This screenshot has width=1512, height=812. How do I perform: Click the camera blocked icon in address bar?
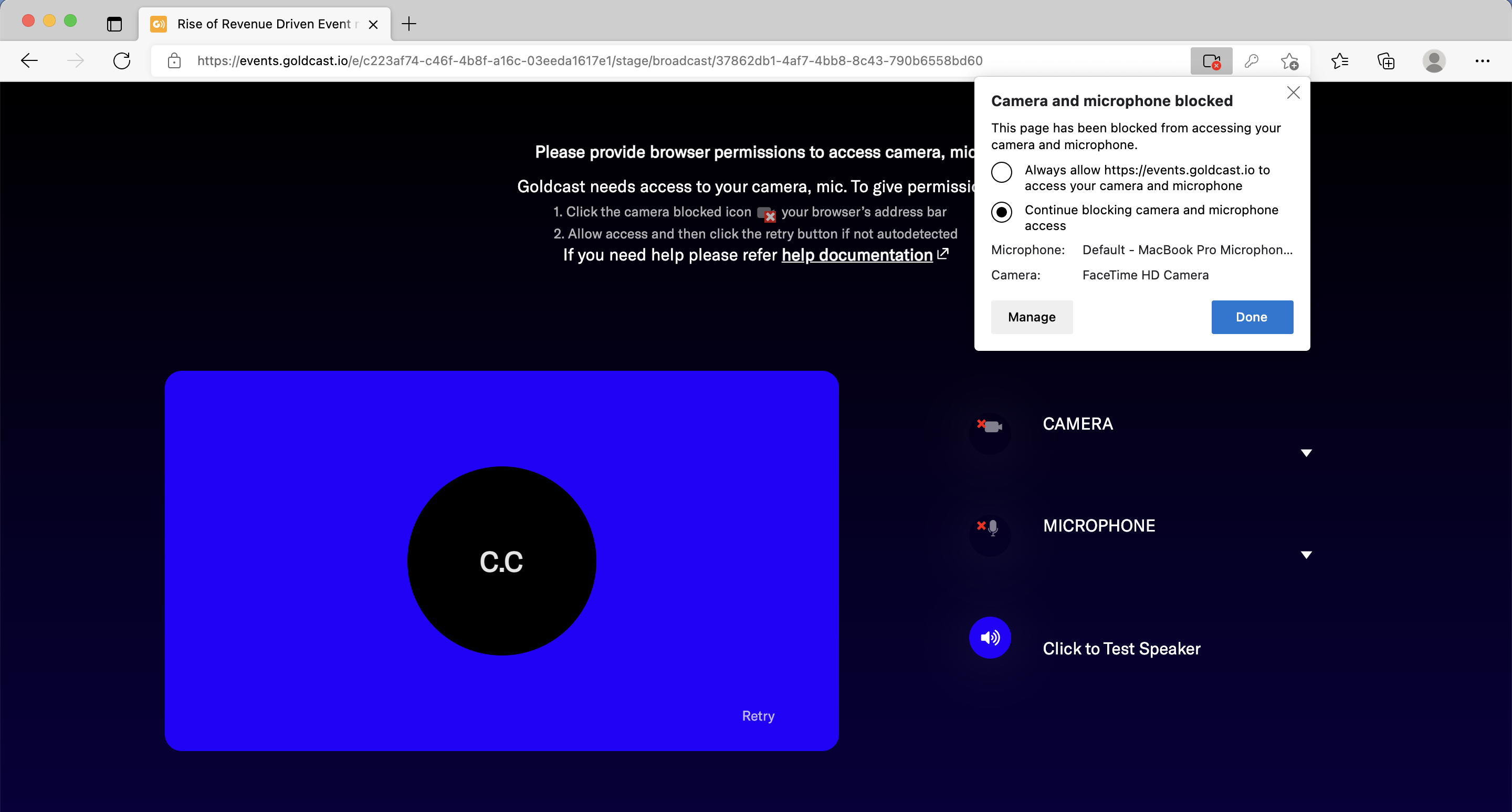1211,60
